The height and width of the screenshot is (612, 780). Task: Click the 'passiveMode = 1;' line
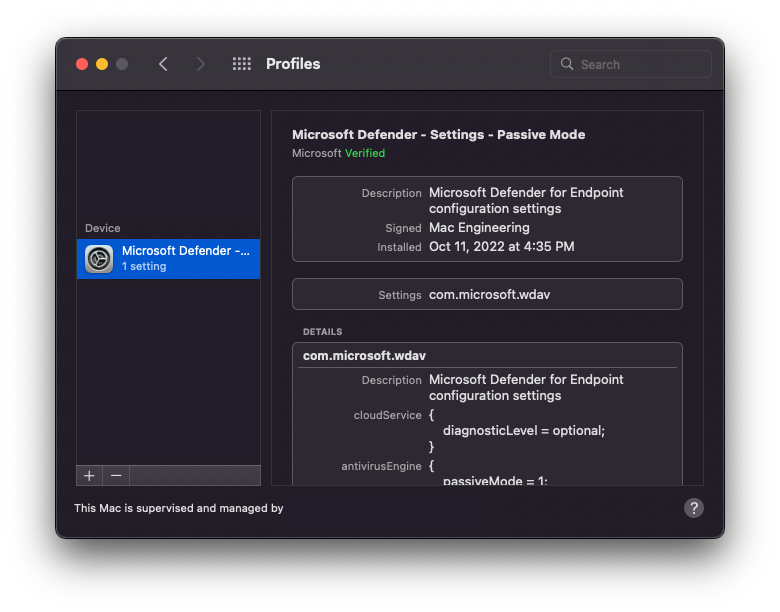click(495, 481)
